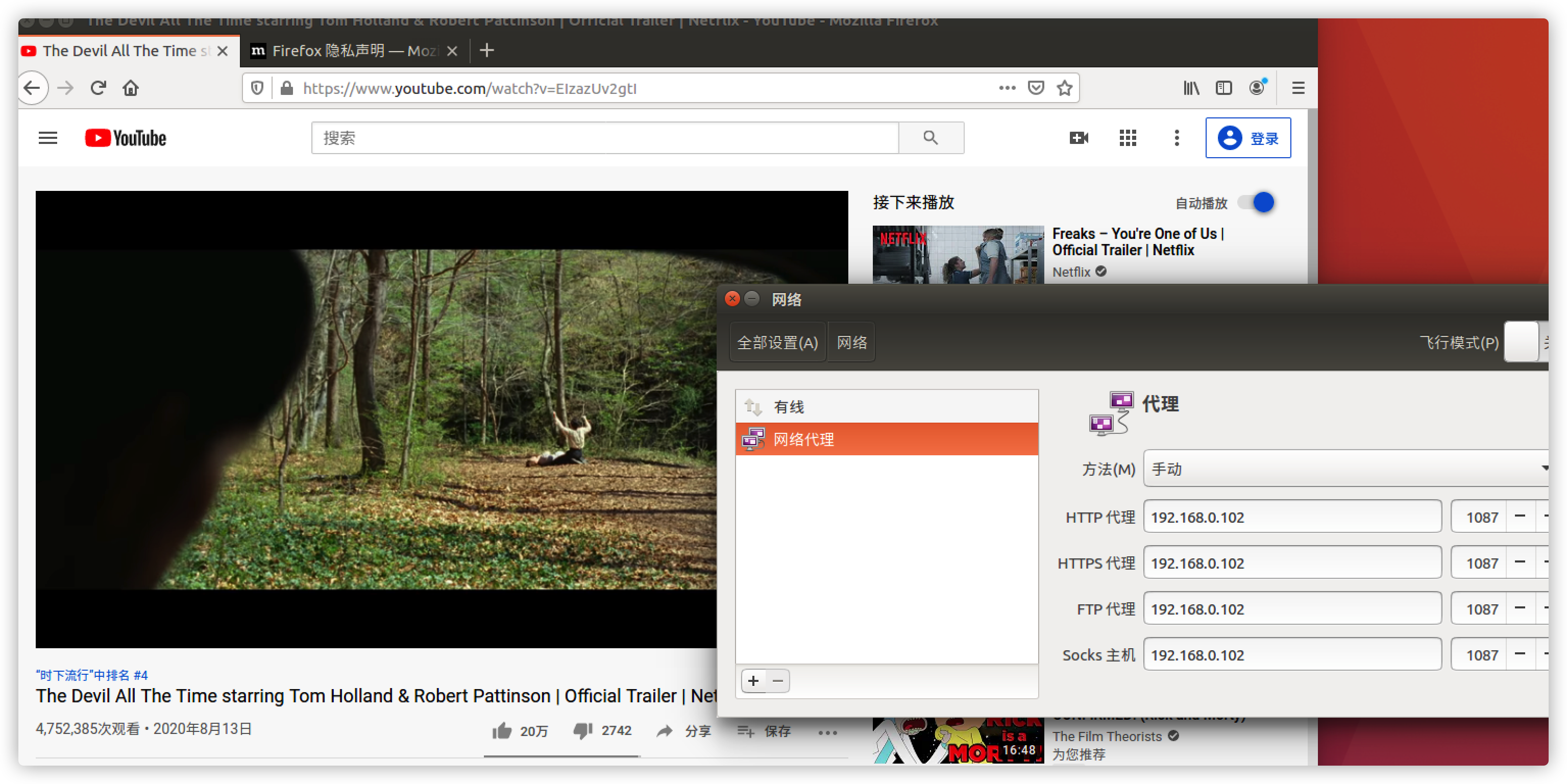Edit Socks 主机 host field
This screenshot has height=784, width=1567.
point(1292,654)
